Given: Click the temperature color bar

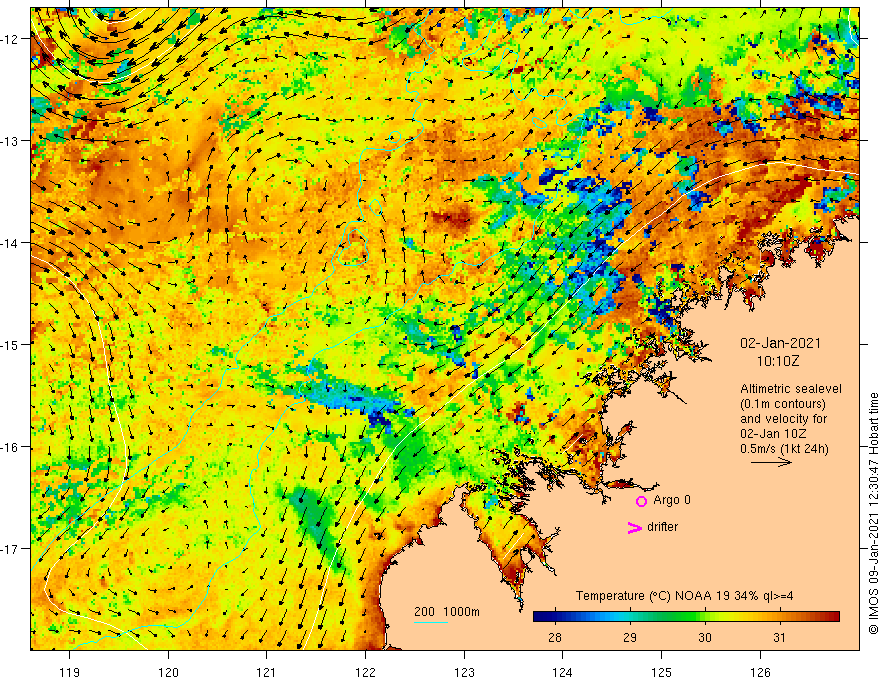Looking at the screenshot, I should click(686, 617).
